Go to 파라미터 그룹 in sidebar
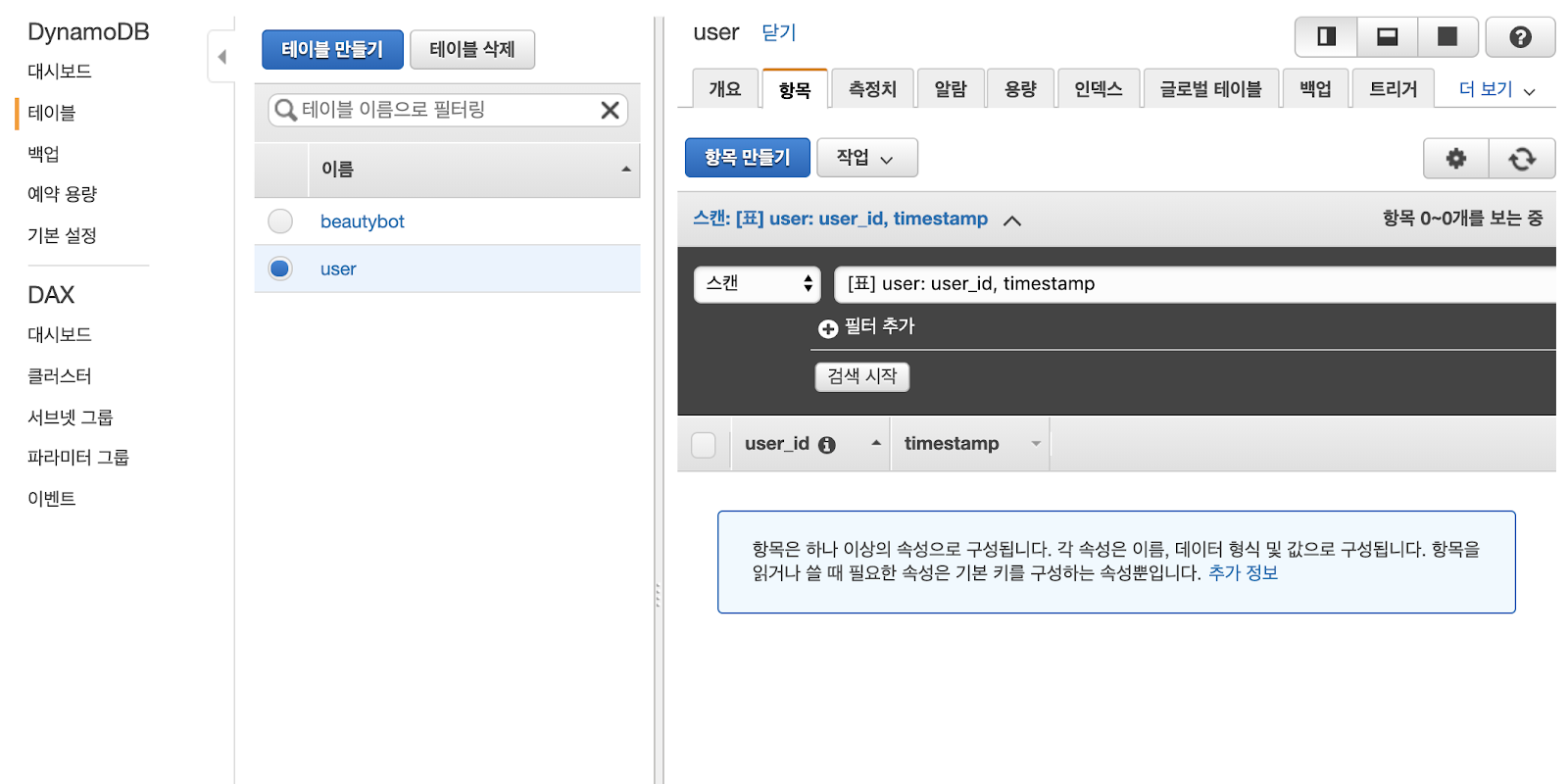Screen dimensions: 1568x784 click(78, 458)
